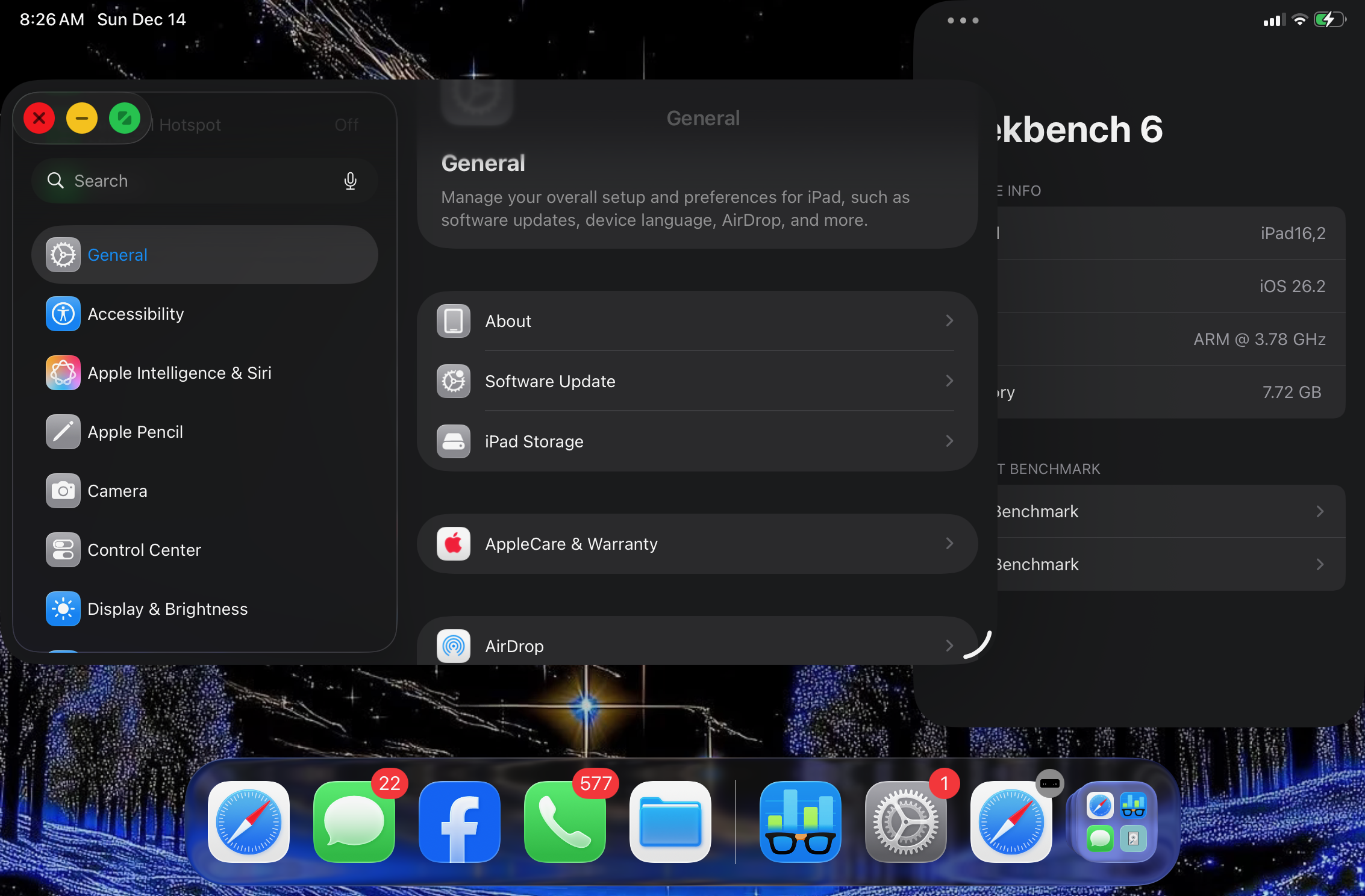
Task: Open Messages app from the dock
Action: (354, 821)
